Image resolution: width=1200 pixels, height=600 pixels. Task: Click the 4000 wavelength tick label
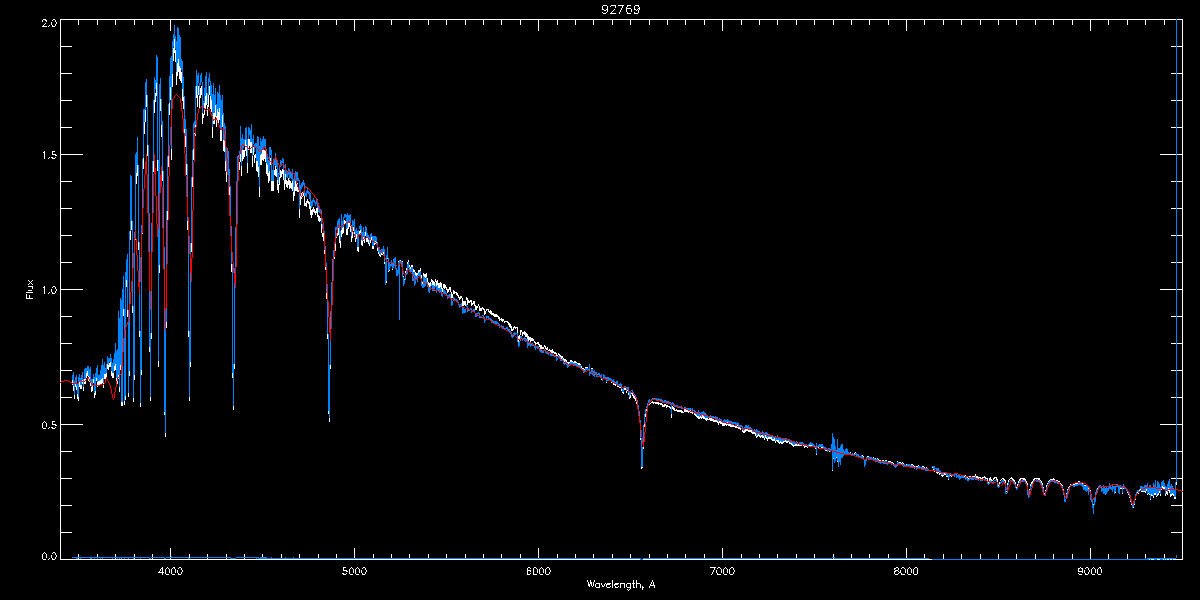171,571
